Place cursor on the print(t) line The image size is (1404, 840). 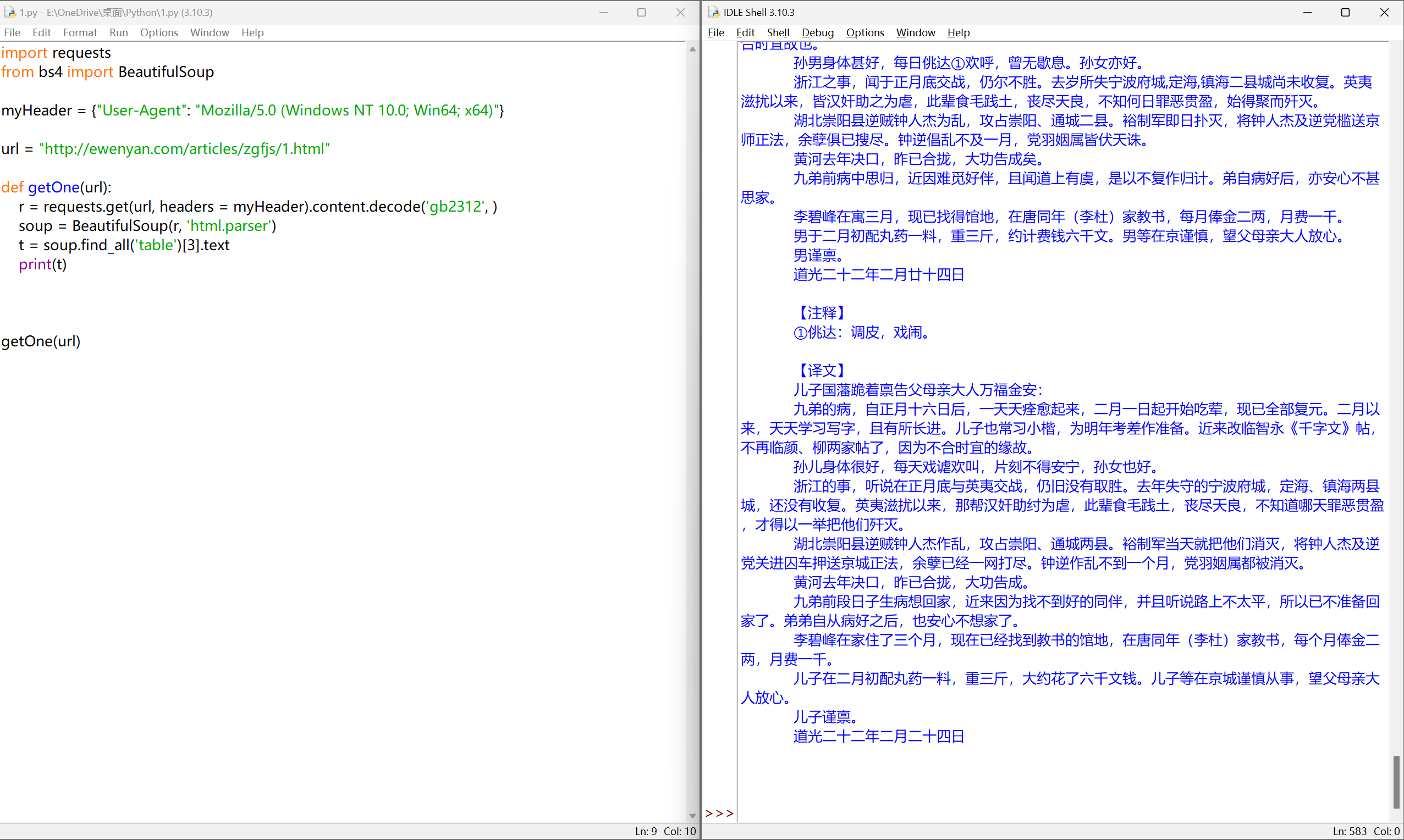[x=43, y=264]
